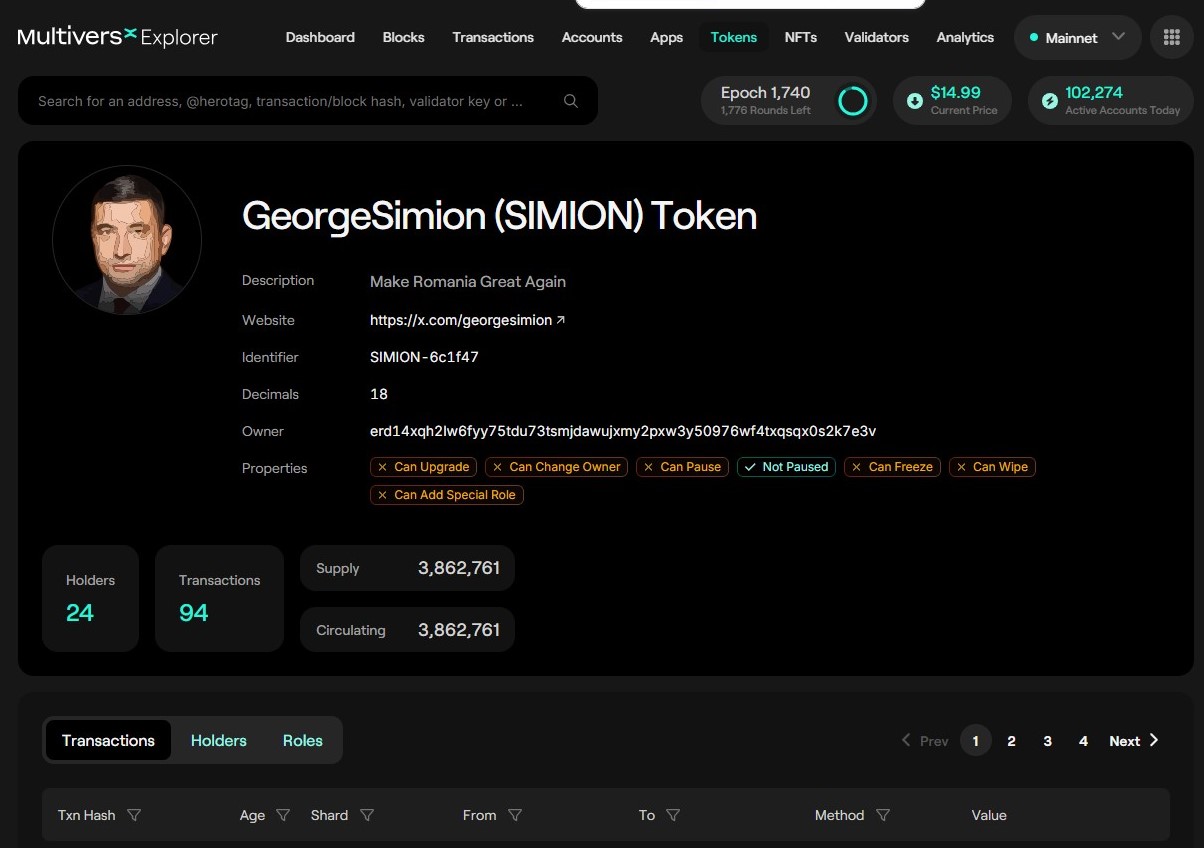The image size is (1204, 848).
Task: Click the Next page chevron arrow
Action: [x=1154, y=740]
